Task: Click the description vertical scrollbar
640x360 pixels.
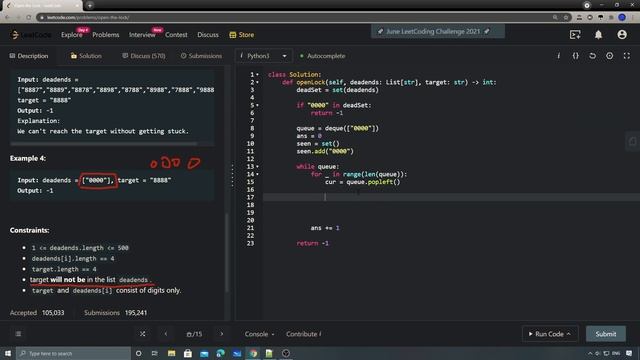Action: coord(227,253)
